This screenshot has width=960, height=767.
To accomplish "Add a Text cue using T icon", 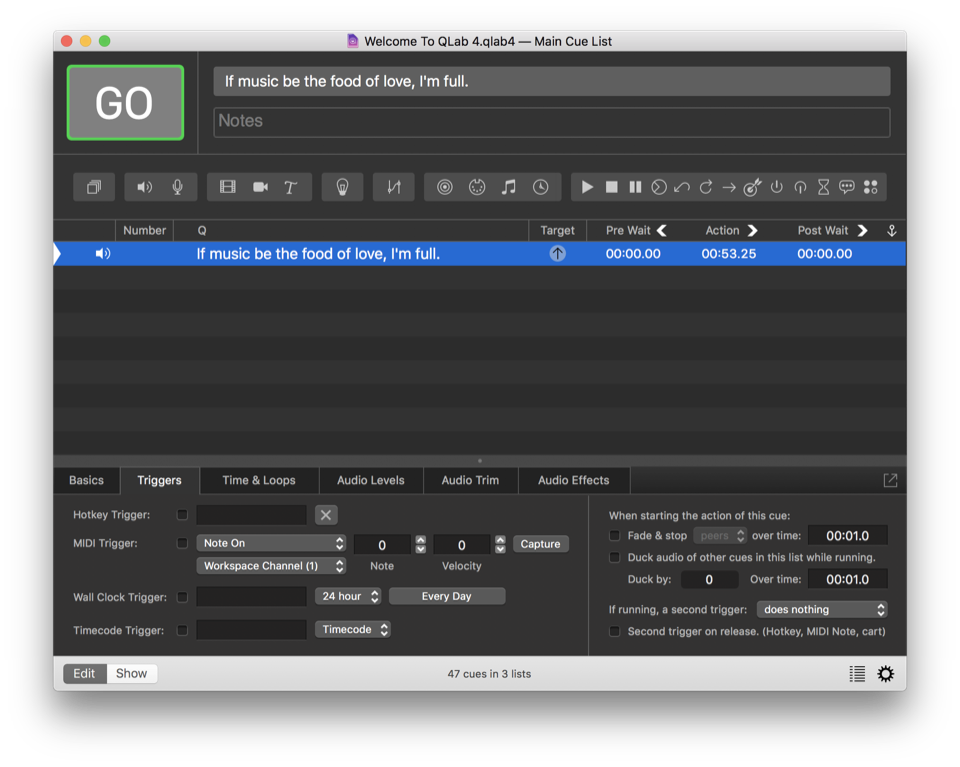I will (x=291, y=187).
